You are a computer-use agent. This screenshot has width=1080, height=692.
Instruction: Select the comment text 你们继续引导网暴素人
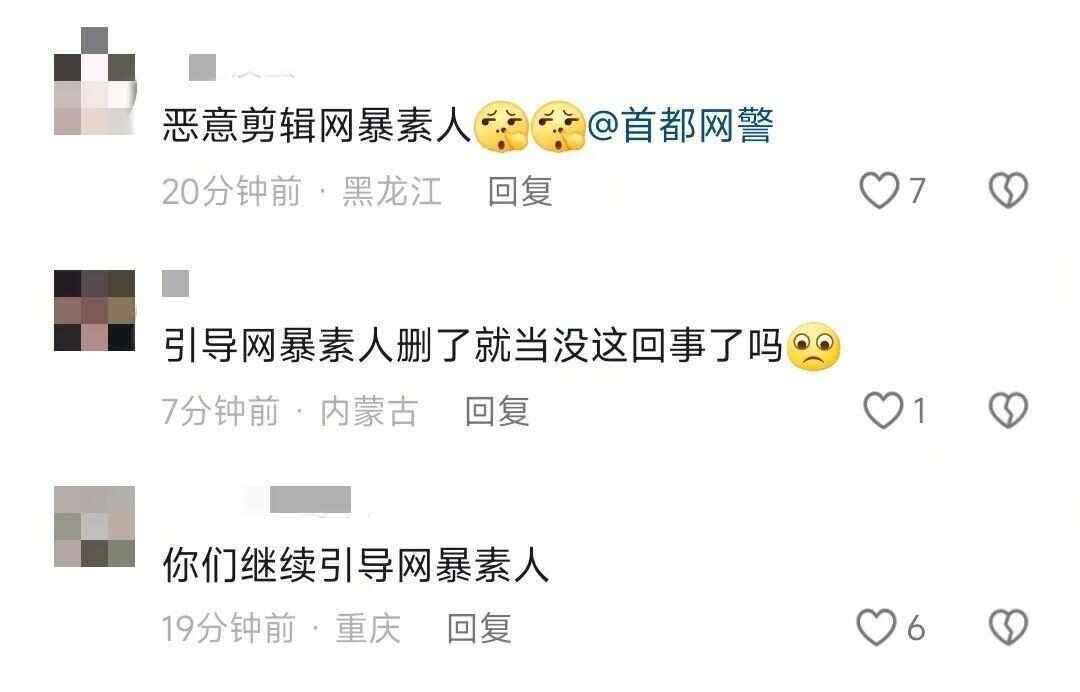point(355,565)
